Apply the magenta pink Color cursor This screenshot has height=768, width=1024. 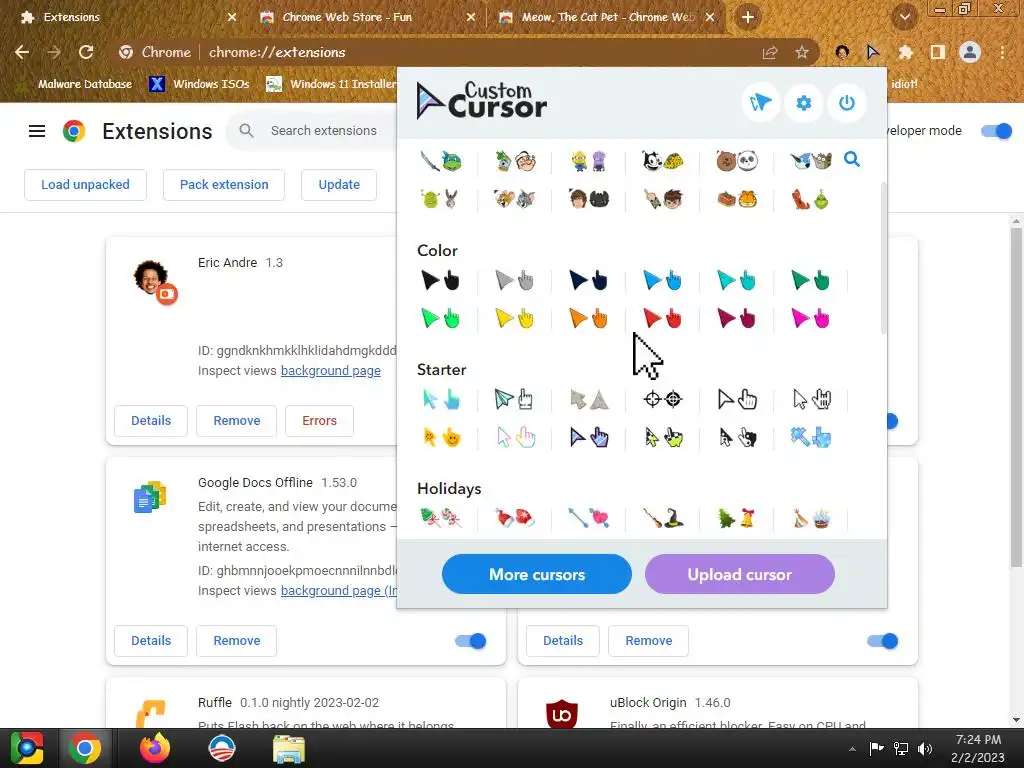coord(810,319)
